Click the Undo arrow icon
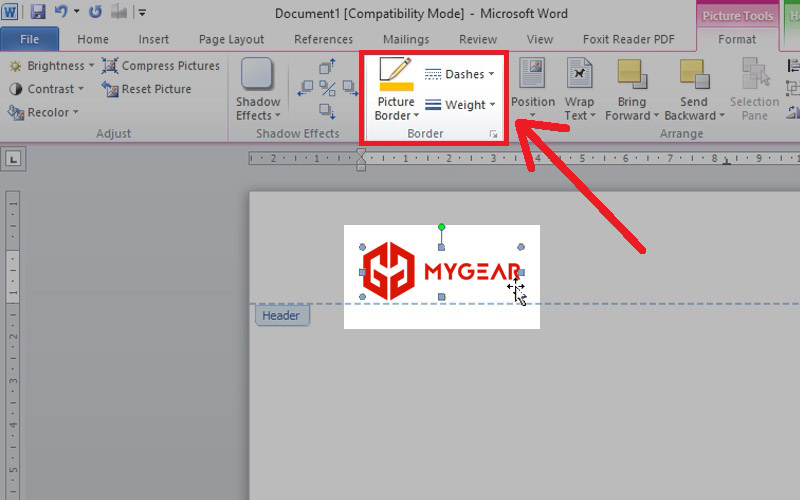800x500 pixels. 60,12
